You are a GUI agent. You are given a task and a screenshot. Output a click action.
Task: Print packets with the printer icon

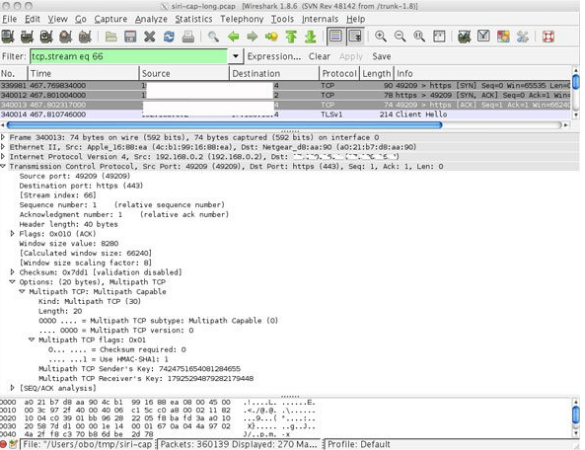(x=188, y=37)
